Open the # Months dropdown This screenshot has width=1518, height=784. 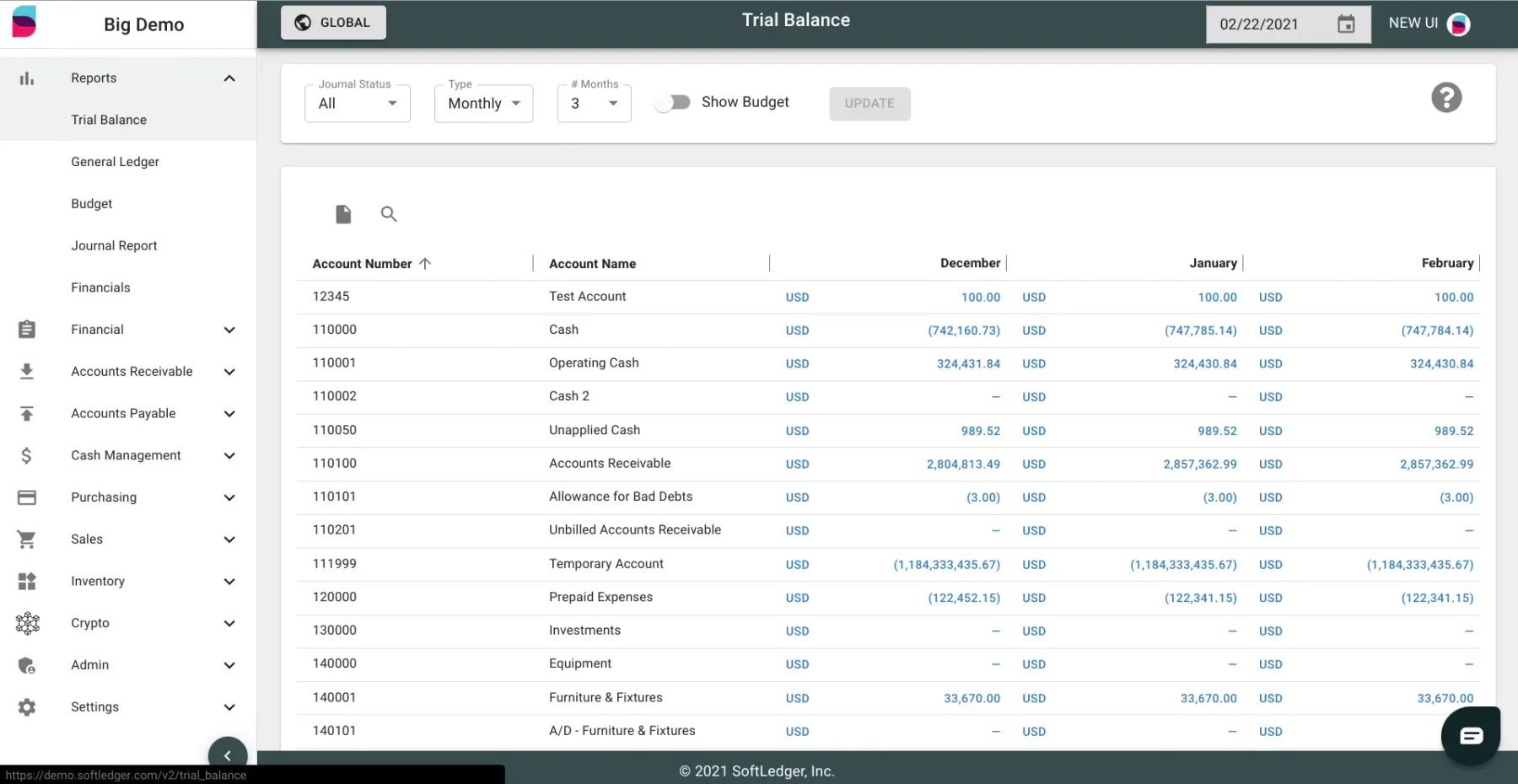coord(595,104)
